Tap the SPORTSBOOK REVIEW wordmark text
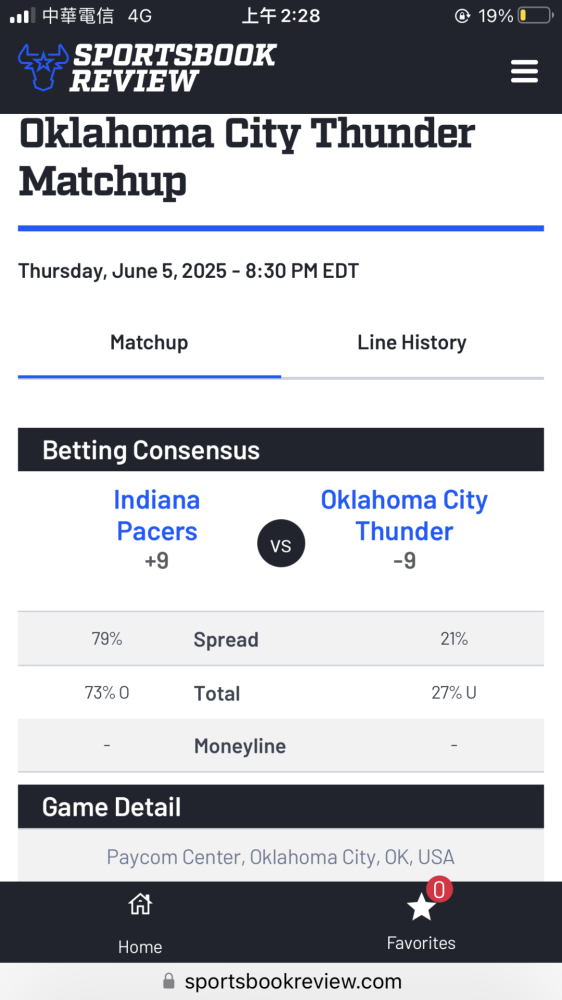Screen dimensions: 562x1000 click(x=172, y=68)
